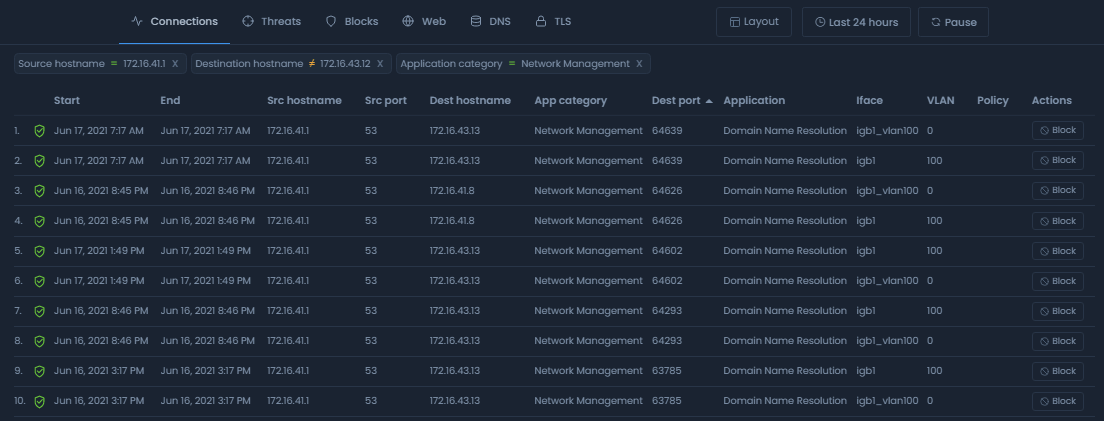Open the Blocks tab

click(351, 22)
